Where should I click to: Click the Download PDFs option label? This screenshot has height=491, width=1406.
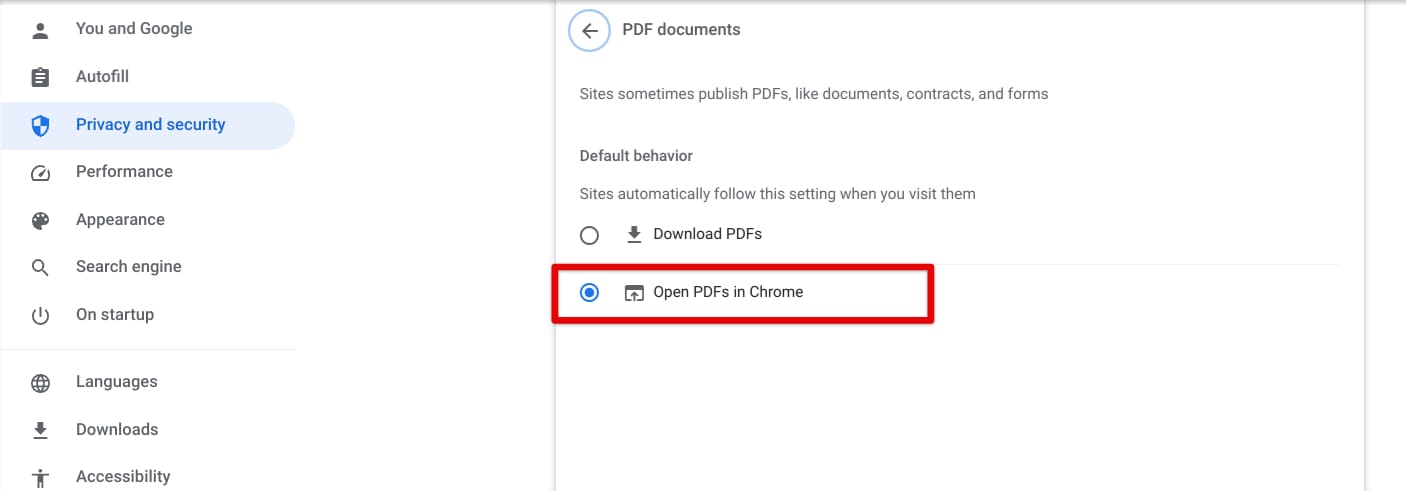(707, 234)
